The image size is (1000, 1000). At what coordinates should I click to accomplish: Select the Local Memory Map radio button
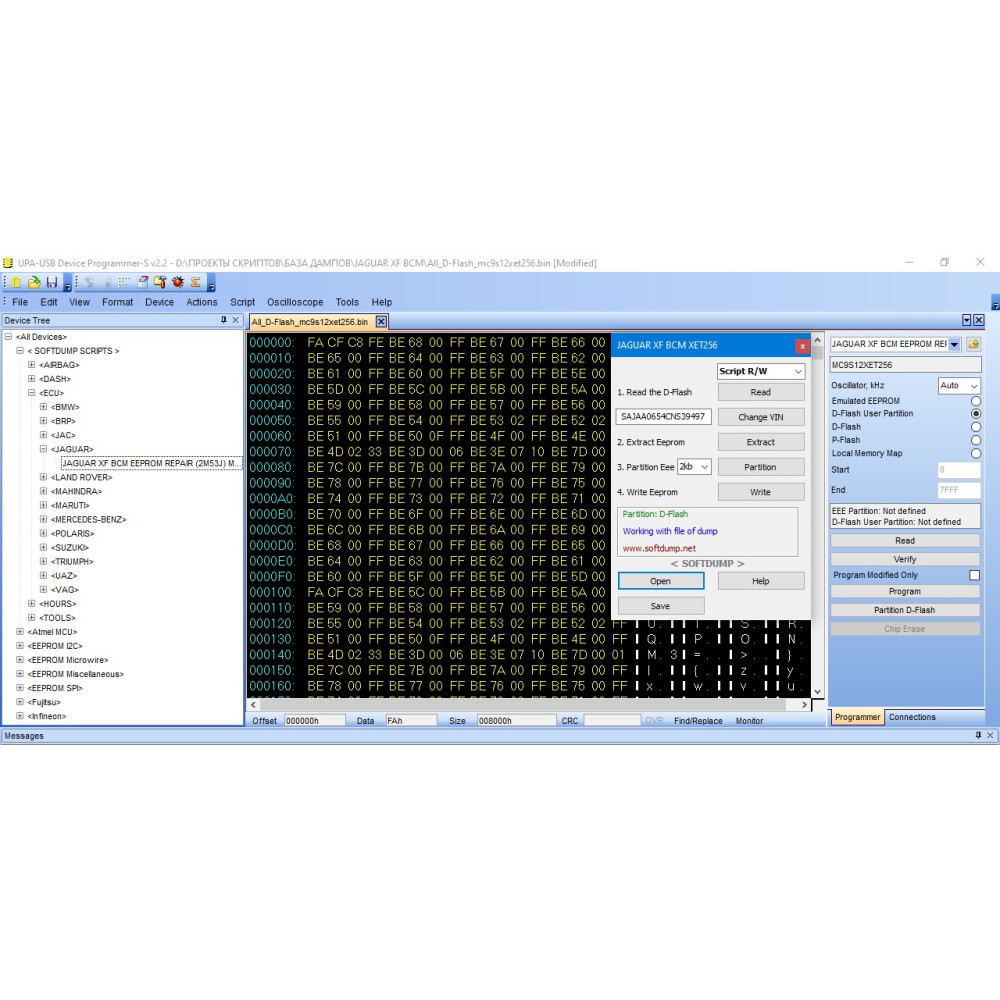click(x=976, y=453)
